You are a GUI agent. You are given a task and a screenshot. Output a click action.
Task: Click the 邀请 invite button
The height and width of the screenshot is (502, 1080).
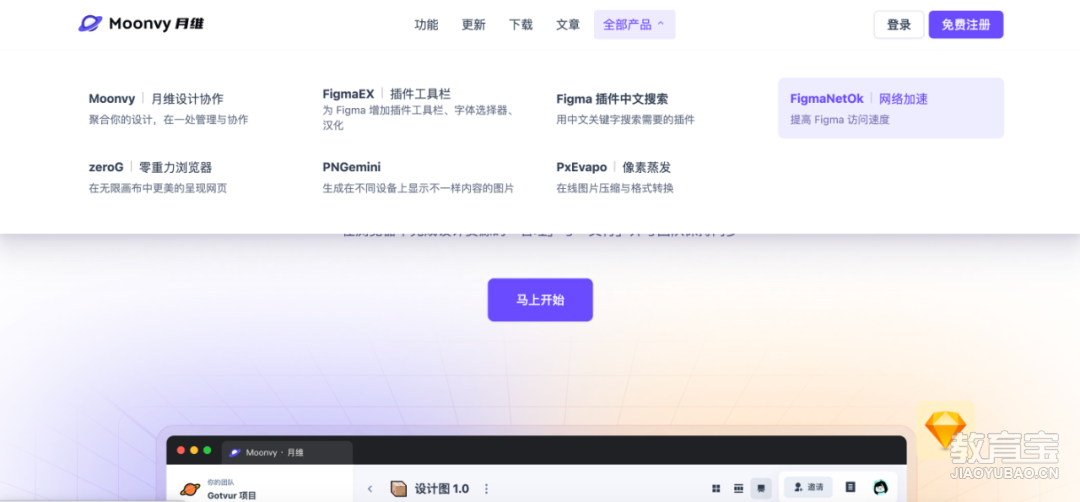tap(808, 487)
